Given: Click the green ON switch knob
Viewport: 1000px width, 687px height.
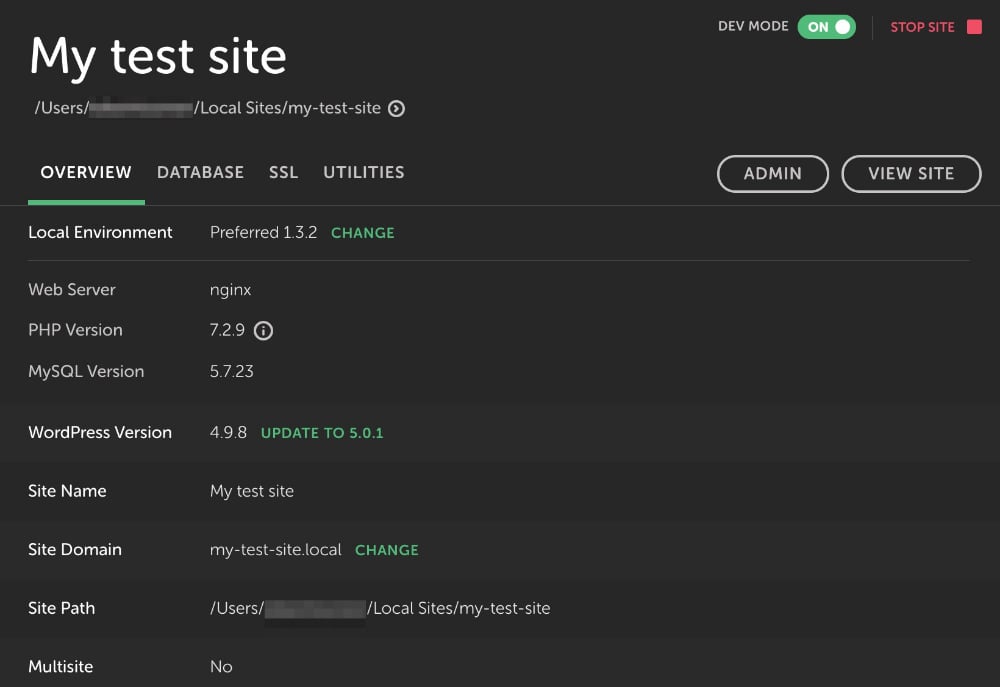Looking at the screenshot, I should click(840, 27).
